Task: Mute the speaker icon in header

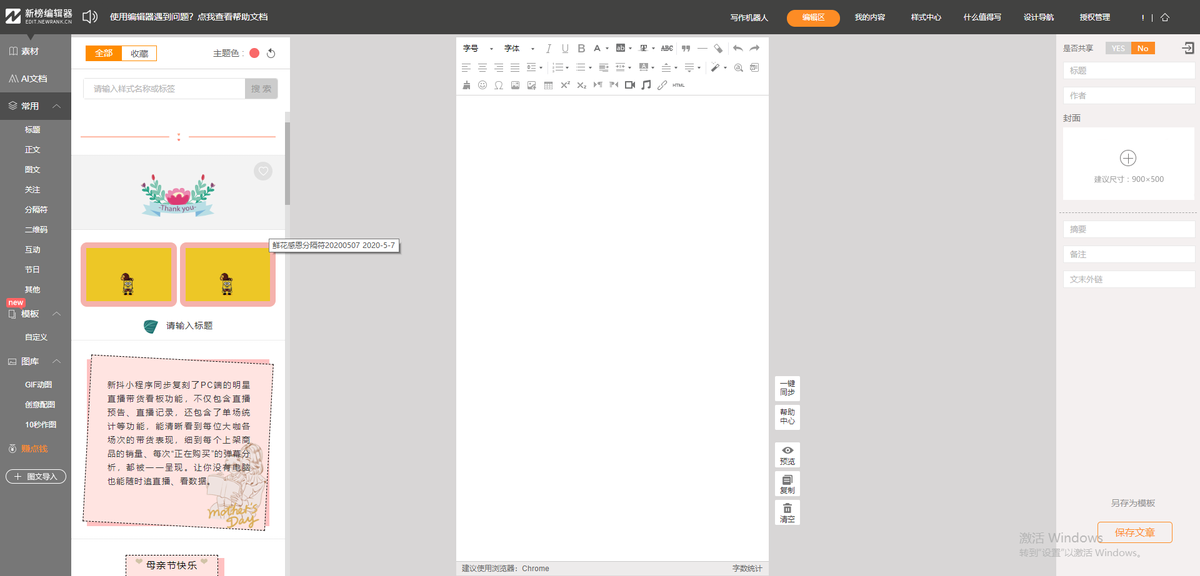Action: coord(90,17)
